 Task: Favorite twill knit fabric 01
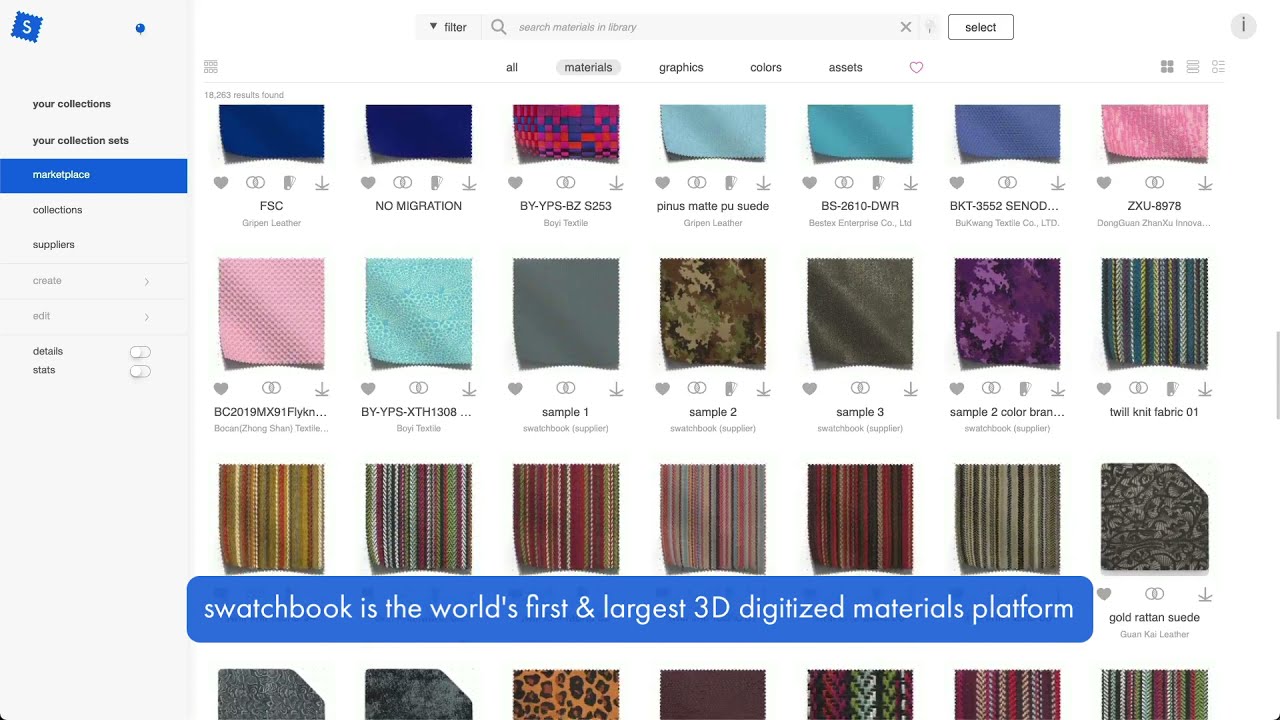click(x=1104, y=389)
